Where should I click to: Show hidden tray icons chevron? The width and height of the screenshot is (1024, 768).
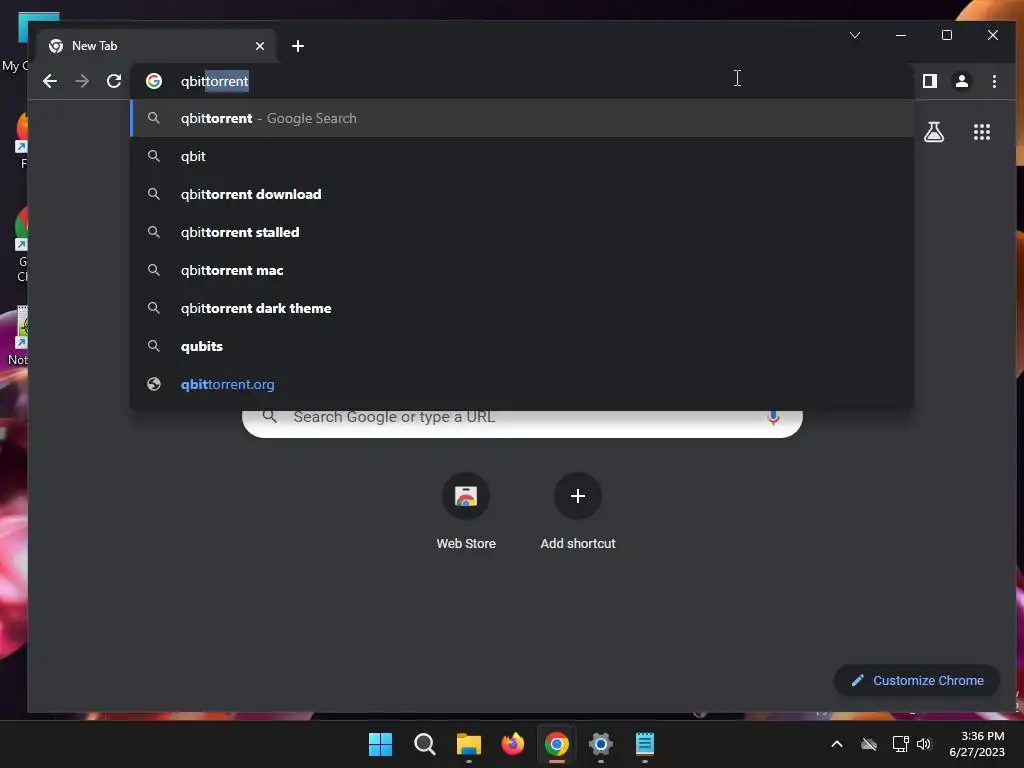coord(837,744)
